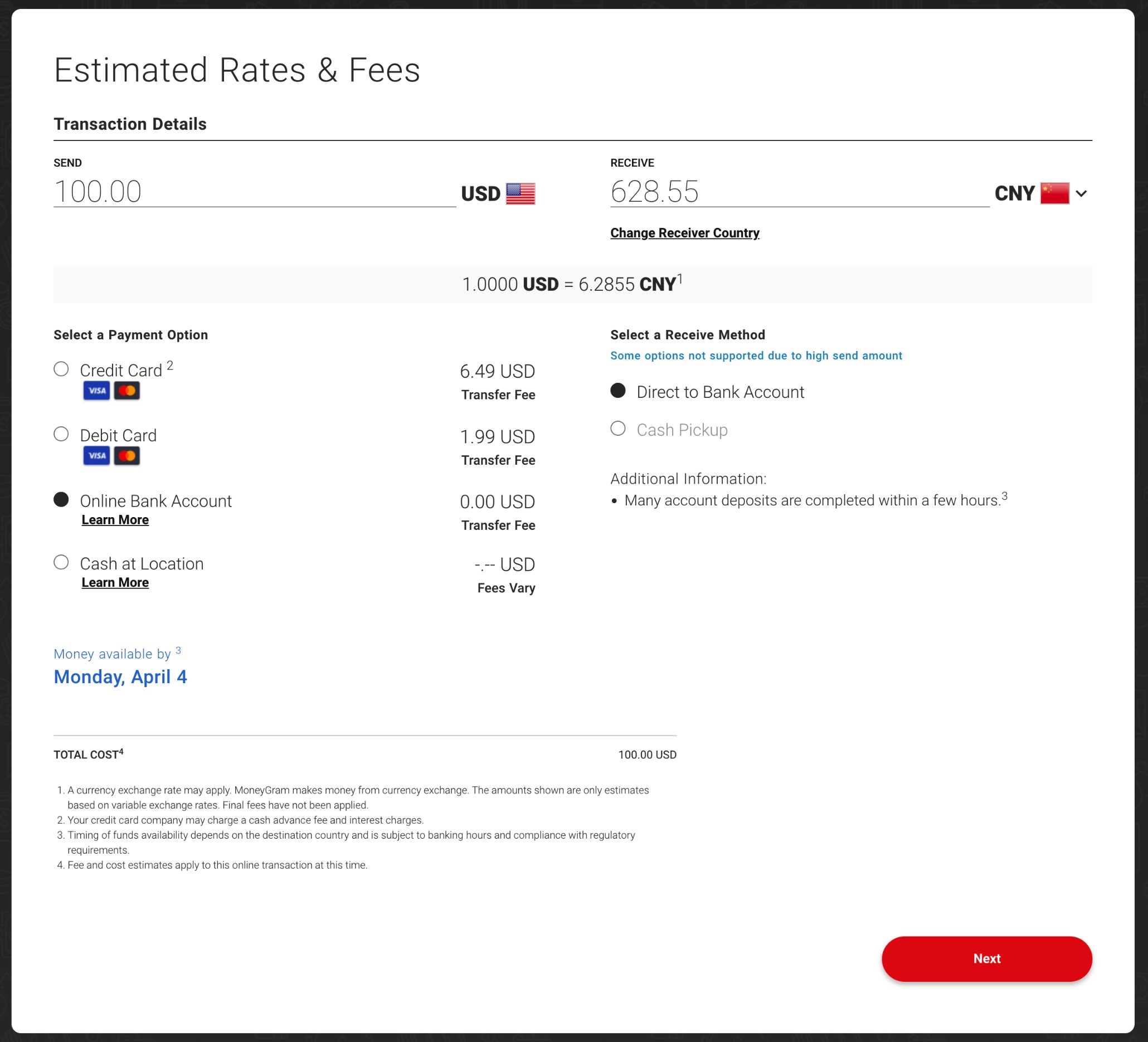
Task: Select Debit Card payment option
Action: pos(61,435)
